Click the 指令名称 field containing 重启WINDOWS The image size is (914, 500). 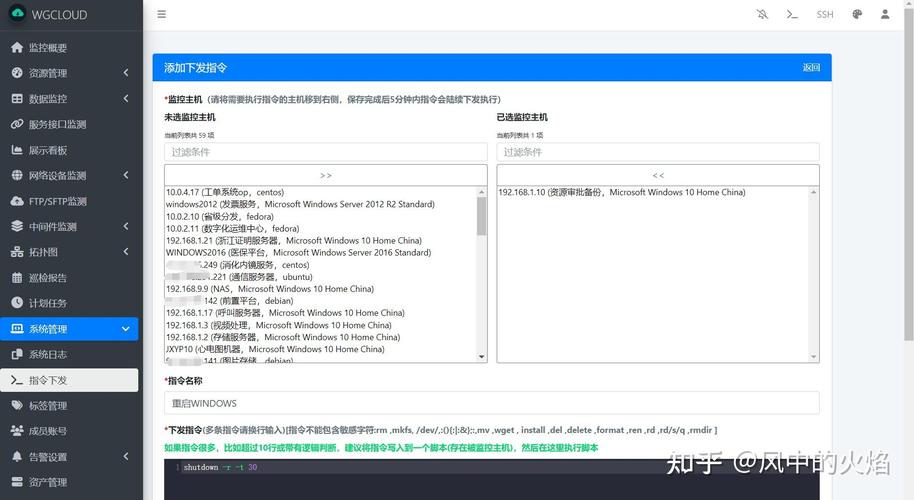[492, 403]
